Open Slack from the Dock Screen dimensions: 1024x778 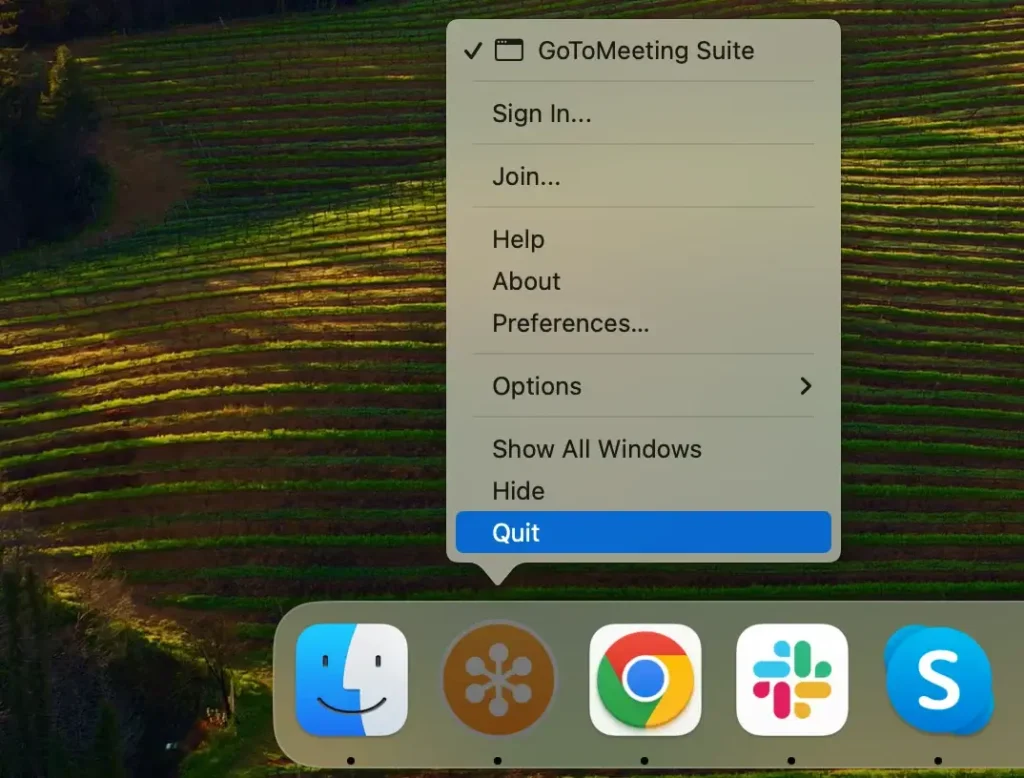click(x=792, y=679)
